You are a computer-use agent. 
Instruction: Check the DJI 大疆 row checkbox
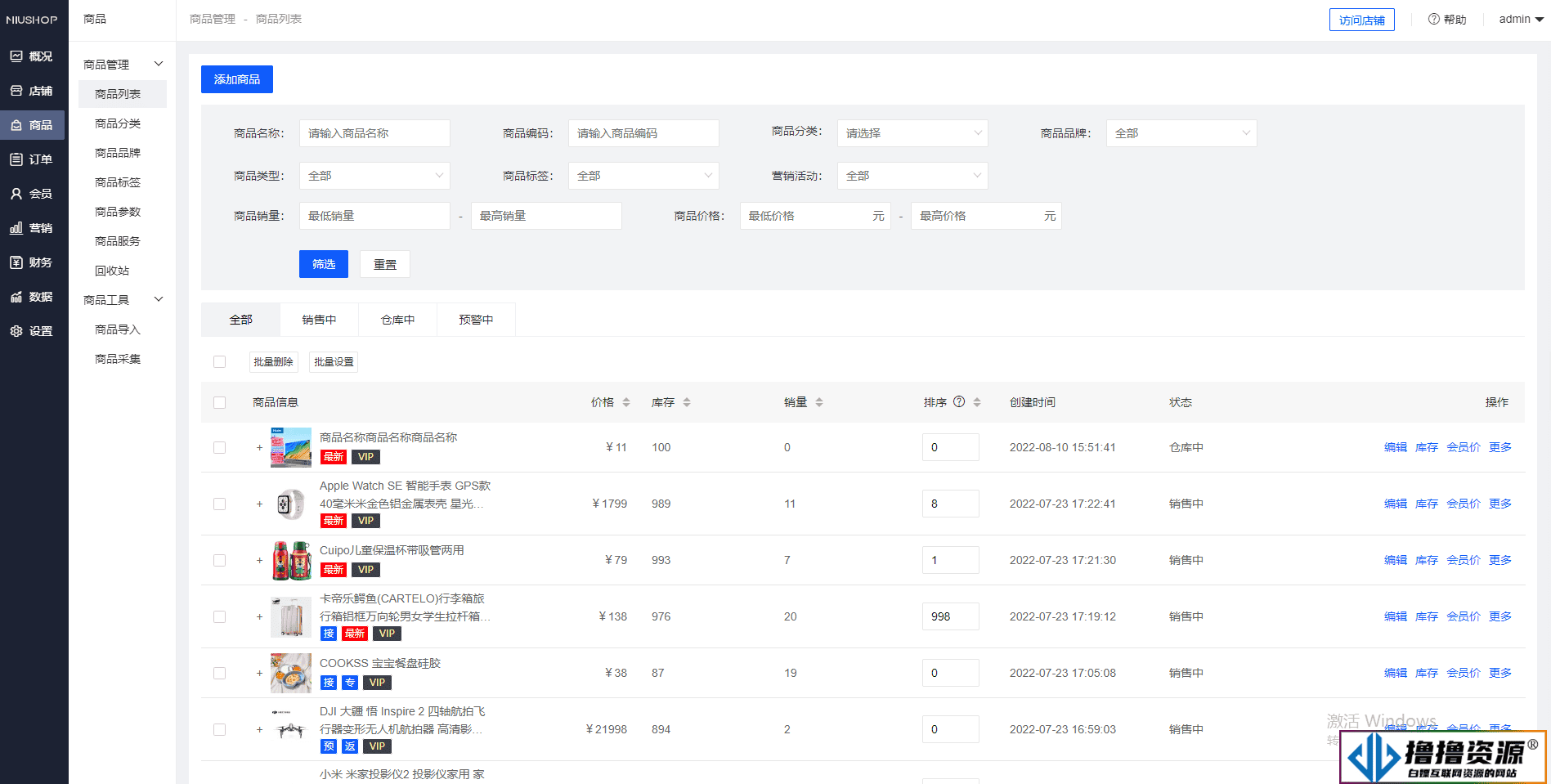pos(219,729)
